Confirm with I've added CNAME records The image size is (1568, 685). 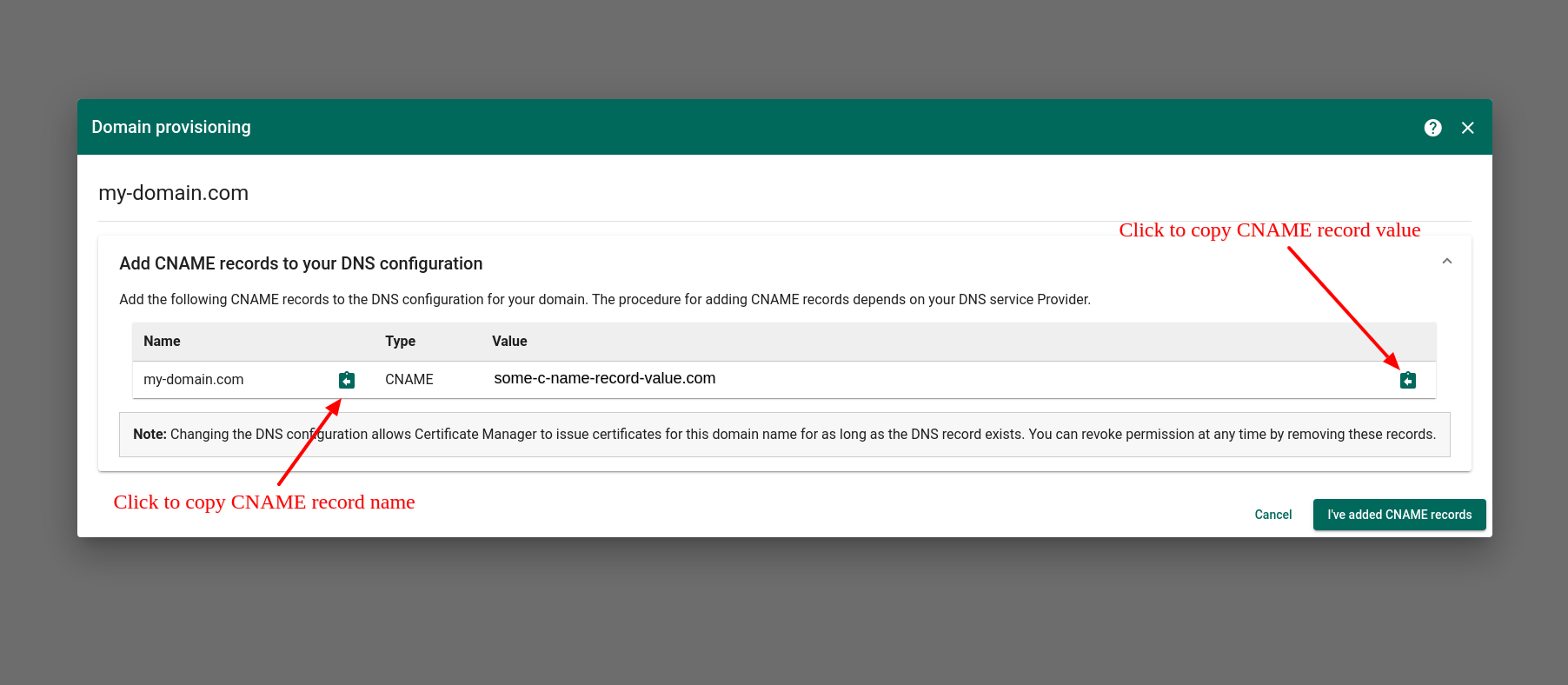coord(1399,515)
